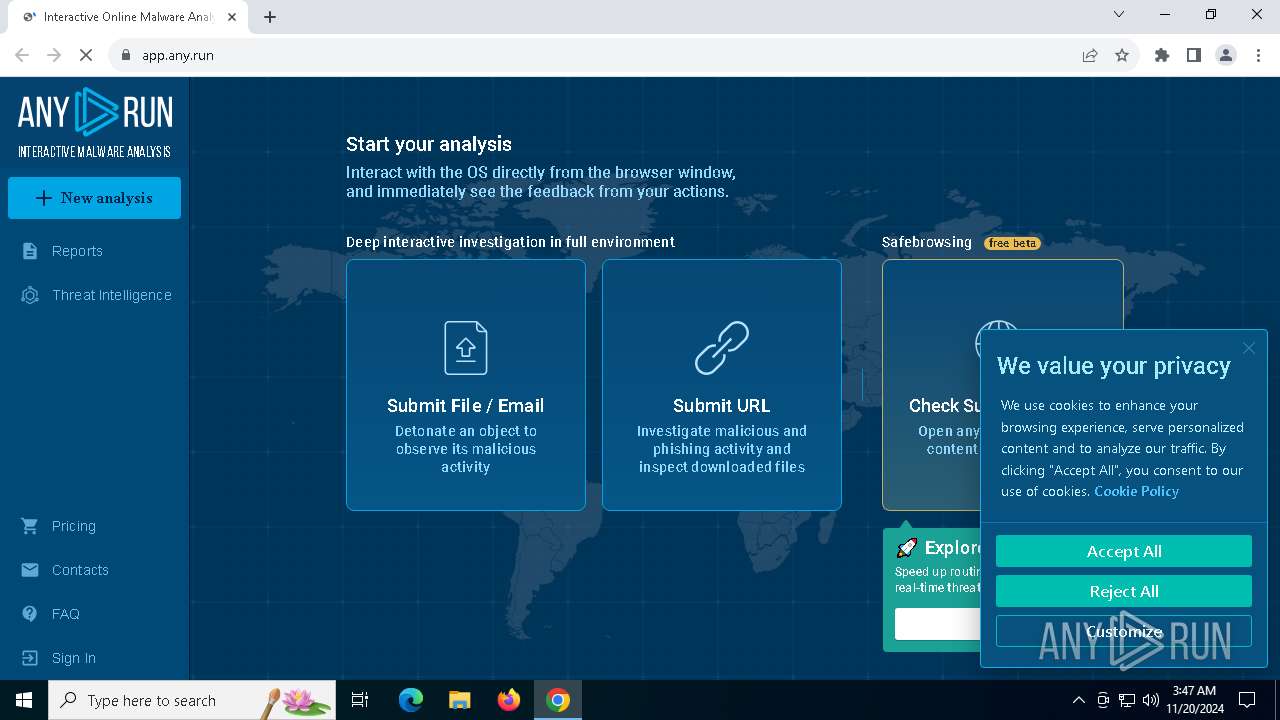
Task: Open the Reports section
Action: [x=77, y=251]
